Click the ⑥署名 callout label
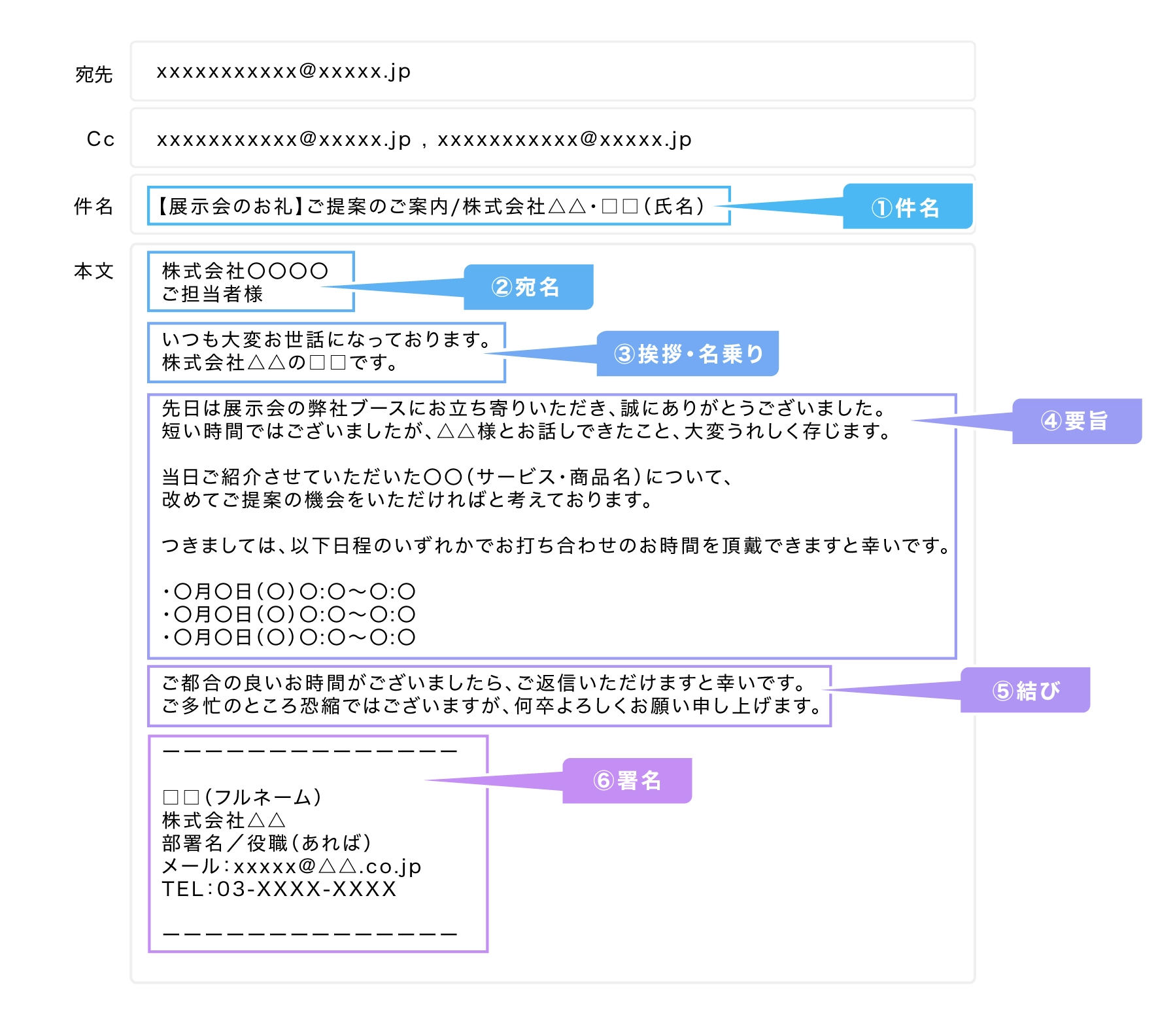This screenshot has height=1036, width=1158. (627, 780)
